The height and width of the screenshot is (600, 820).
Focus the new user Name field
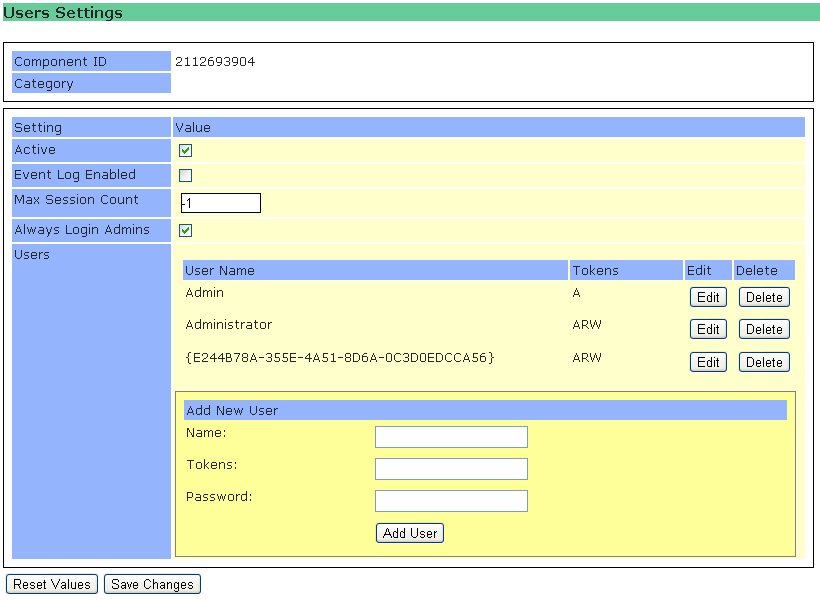coord(451,437)
